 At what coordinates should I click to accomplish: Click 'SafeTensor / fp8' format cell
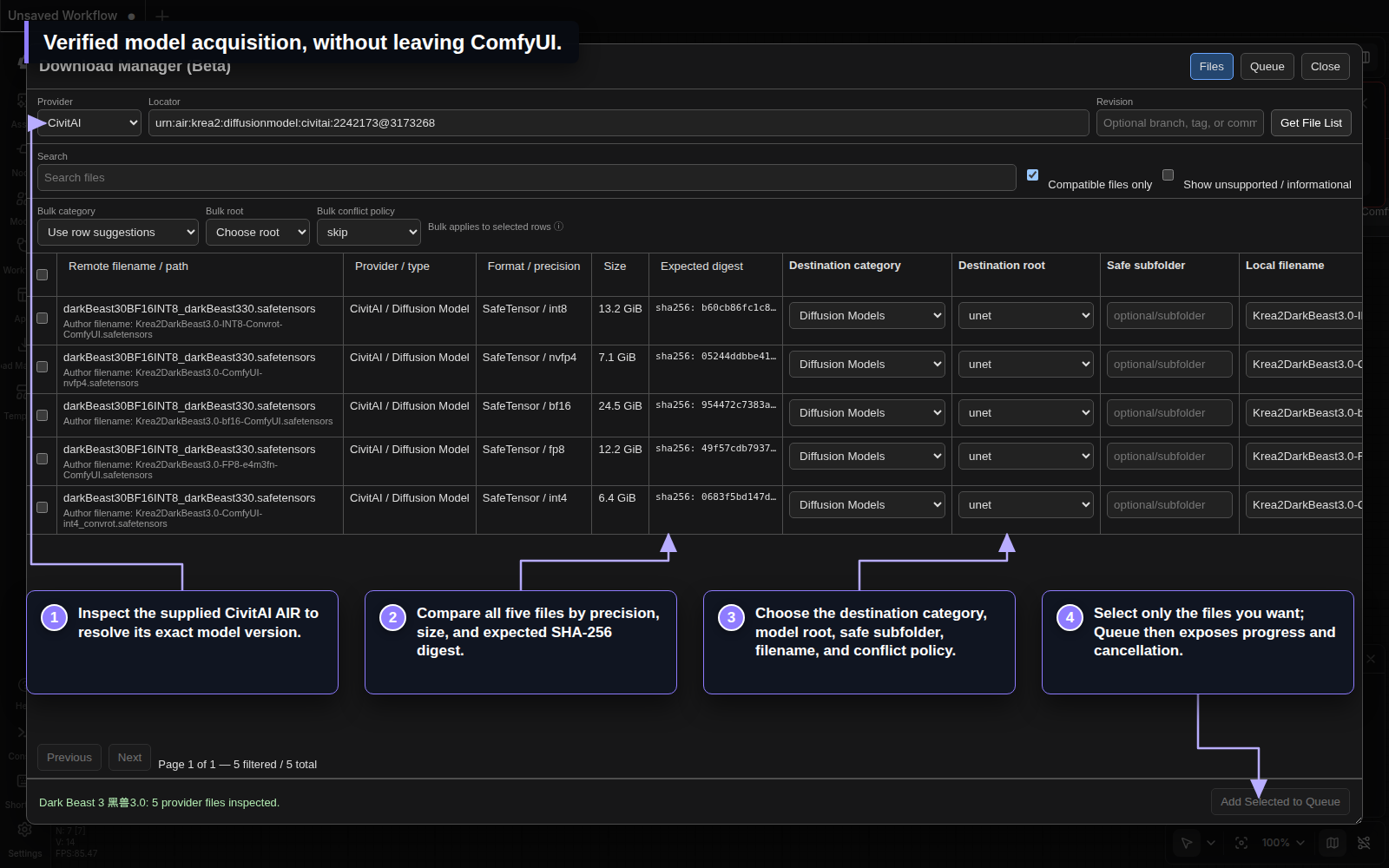click(x=523, y=450)
